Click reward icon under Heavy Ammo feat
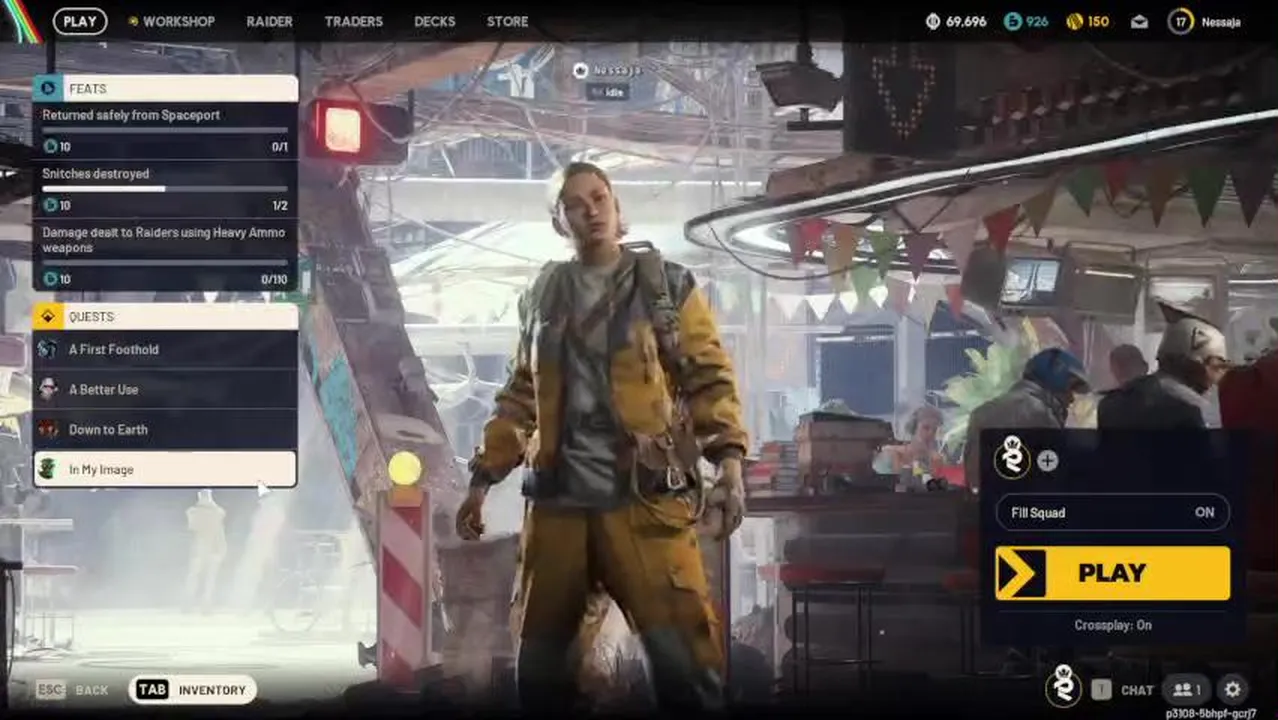 click(50, 279)
